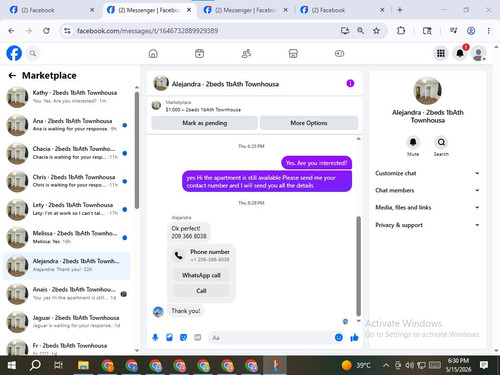Viewport: 500px width, 375px height.
Task: Click the chat messages scrollbar
Action: (x=359, y=266)
